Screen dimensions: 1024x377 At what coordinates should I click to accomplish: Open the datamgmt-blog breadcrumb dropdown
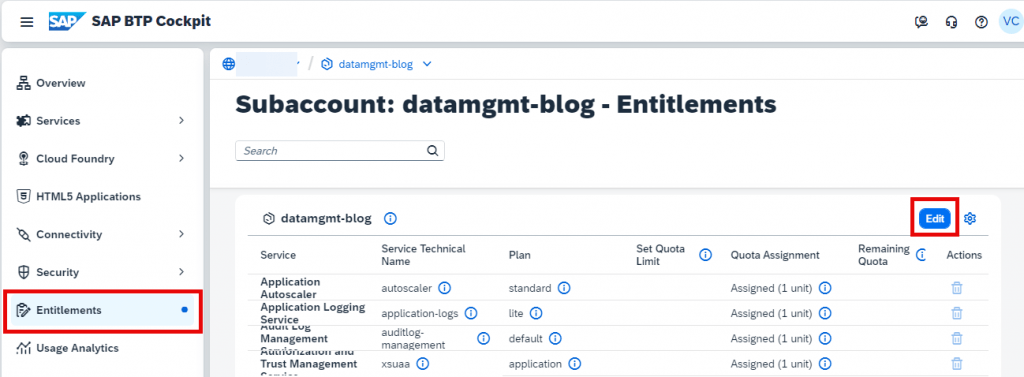pos(427,64)
